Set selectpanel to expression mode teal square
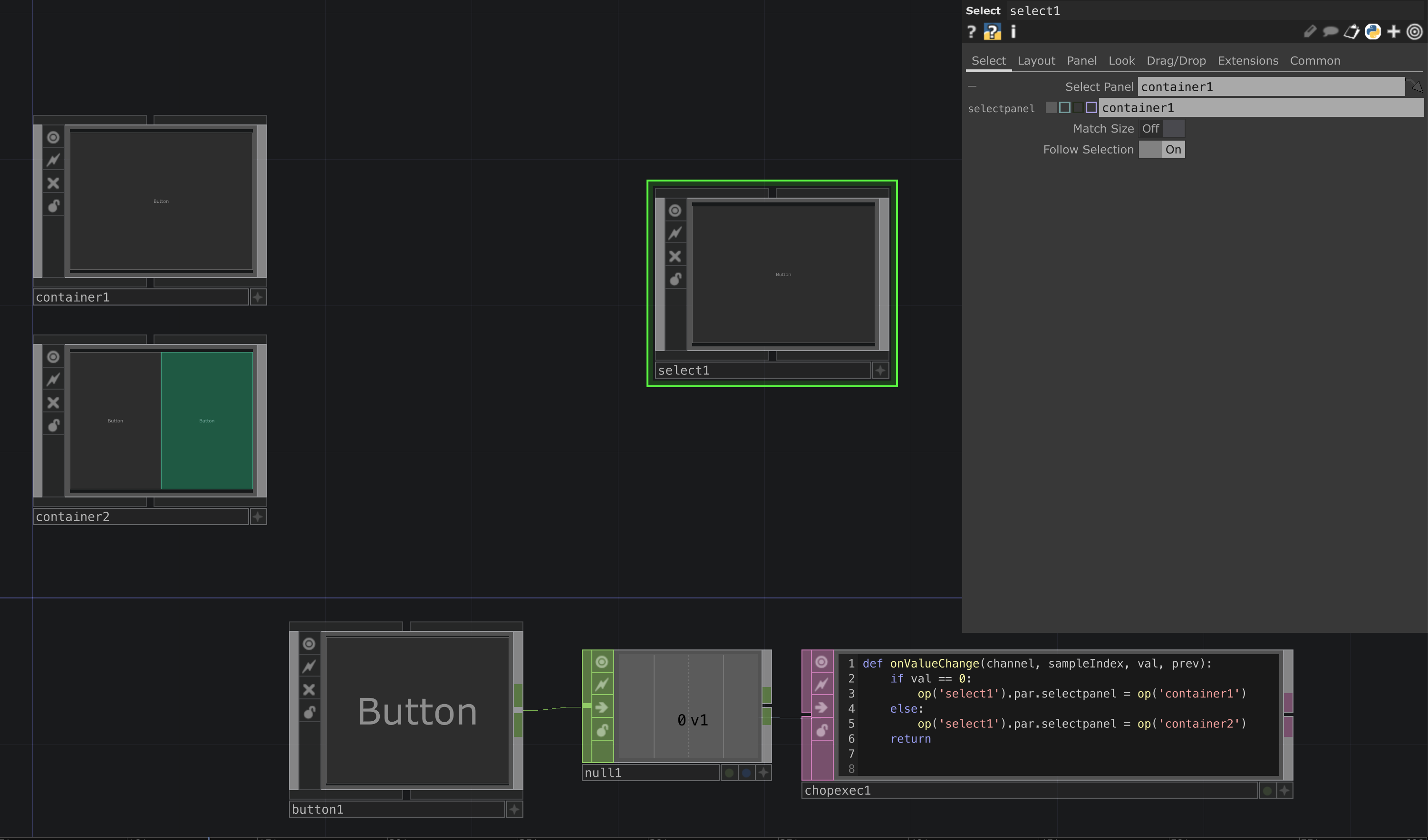Screen dimensions: 1428x840 coord(1065,108)
